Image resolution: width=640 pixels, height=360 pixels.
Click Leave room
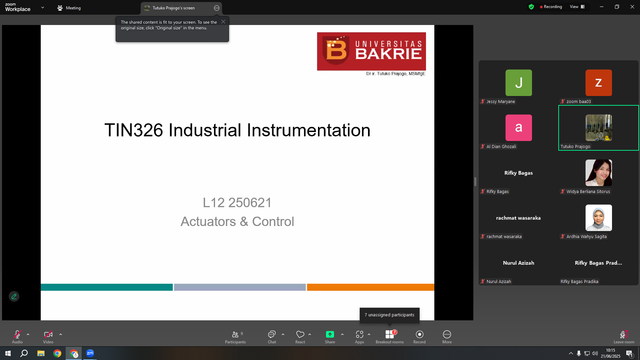pyautogui.click(x=624, y=336)
